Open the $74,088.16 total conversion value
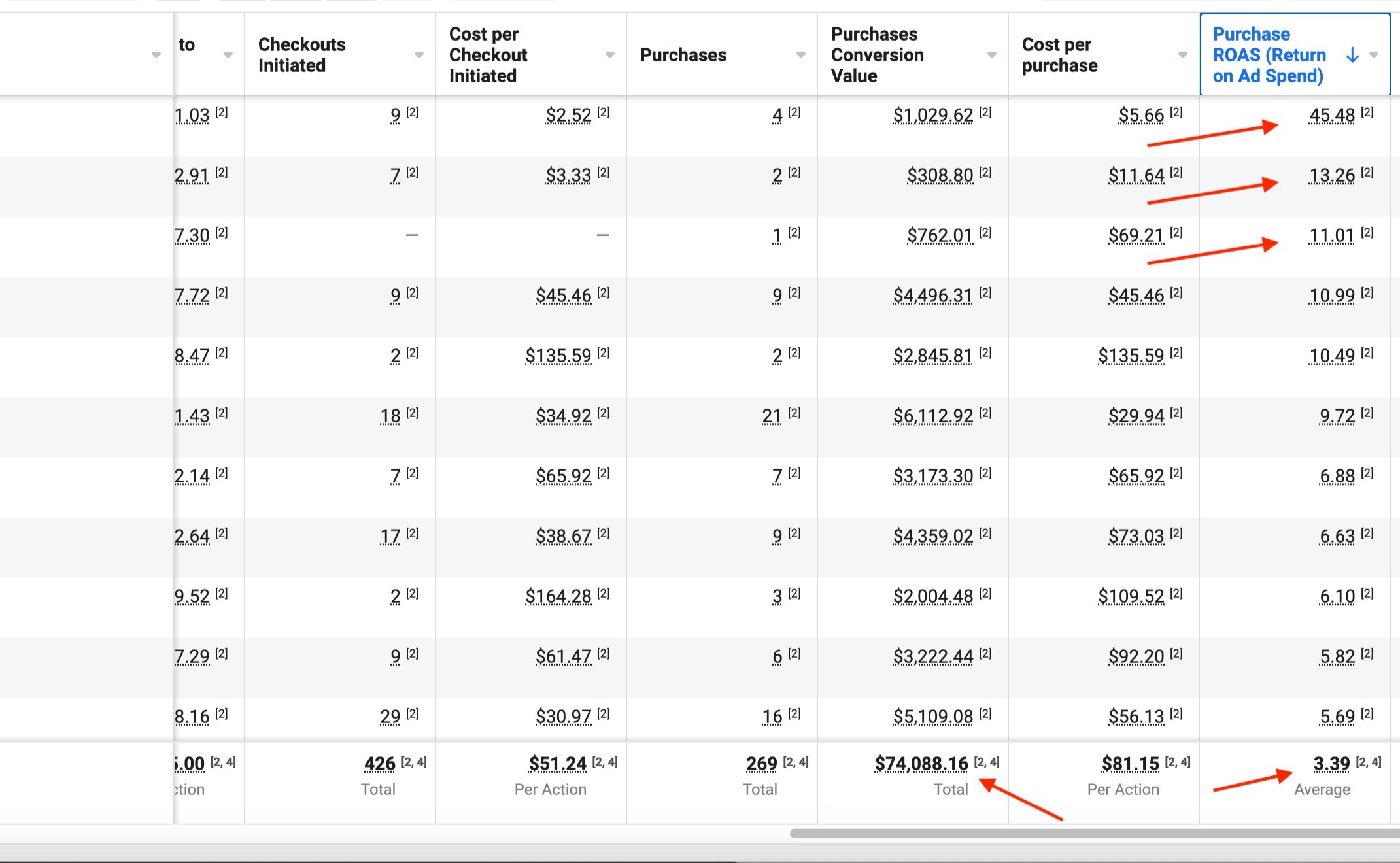The width and height of the screenshot is (1400, 863). click(921, 764)
